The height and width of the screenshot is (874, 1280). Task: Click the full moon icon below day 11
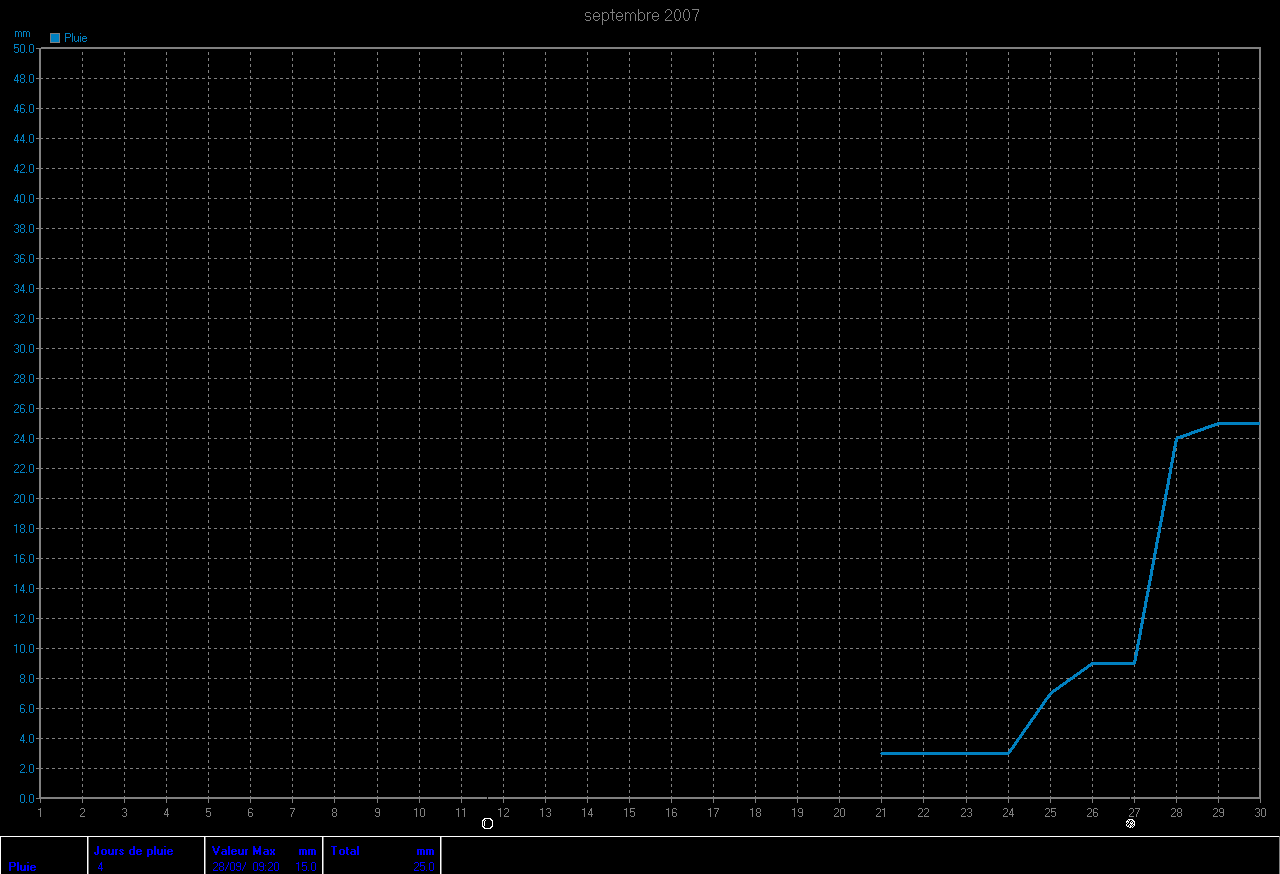487,823
